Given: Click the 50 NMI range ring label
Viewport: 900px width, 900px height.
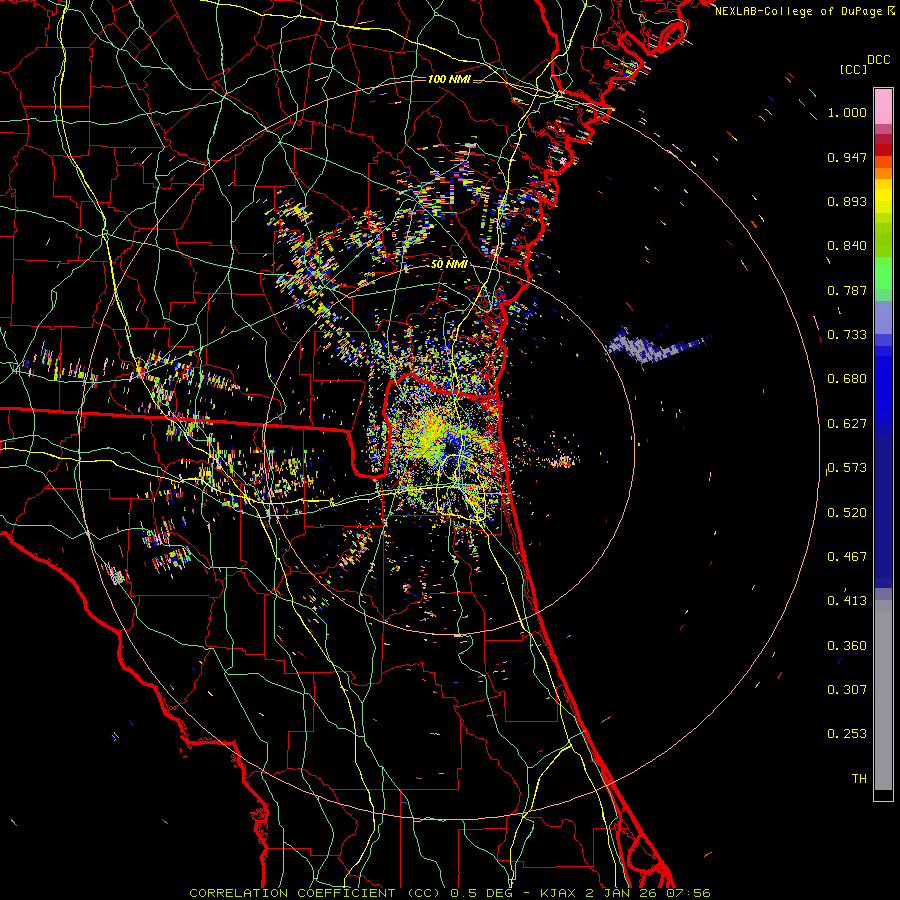Looking at the screenshot, I should click(449, 264).
